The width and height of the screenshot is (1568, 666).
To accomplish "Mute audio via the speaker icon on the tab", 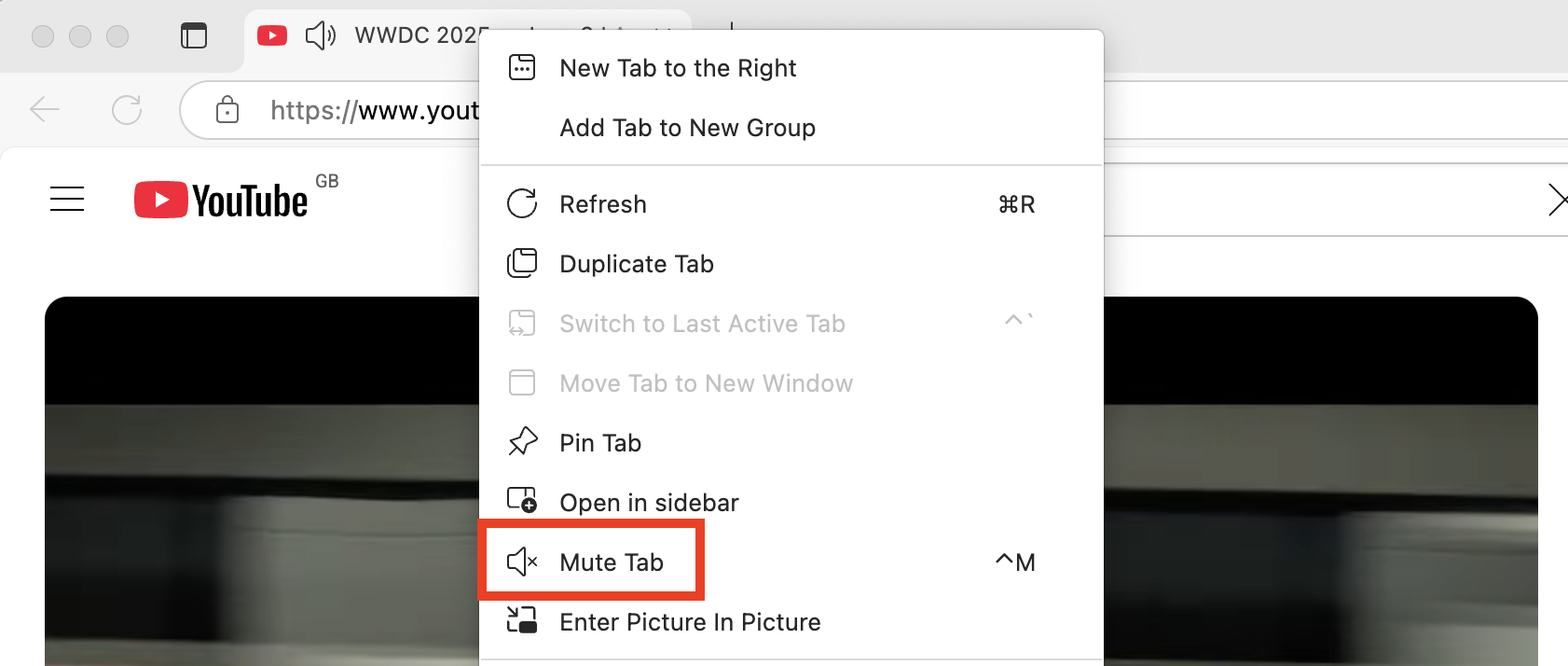I will point(320,35).
